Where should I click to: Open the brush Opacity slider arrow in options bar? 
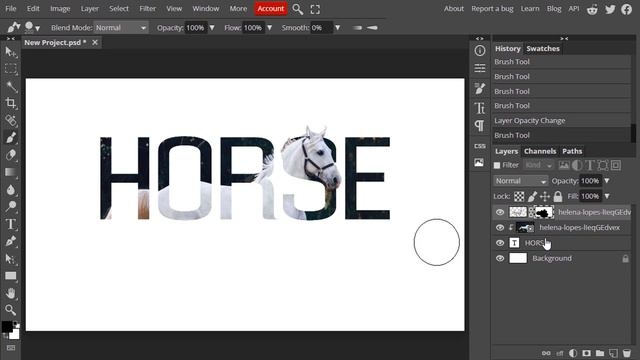point(212,28)
